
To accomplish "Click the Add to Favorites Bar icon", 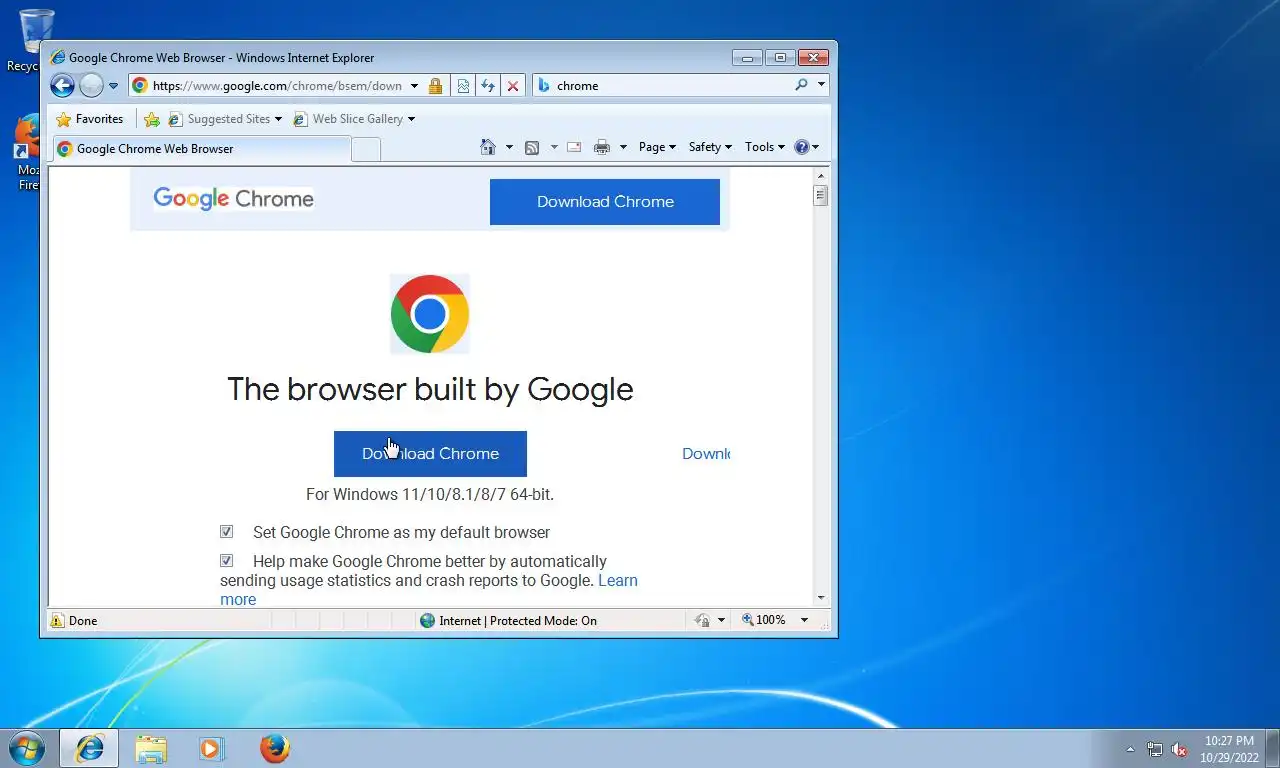I will click(x=152, y=119).
